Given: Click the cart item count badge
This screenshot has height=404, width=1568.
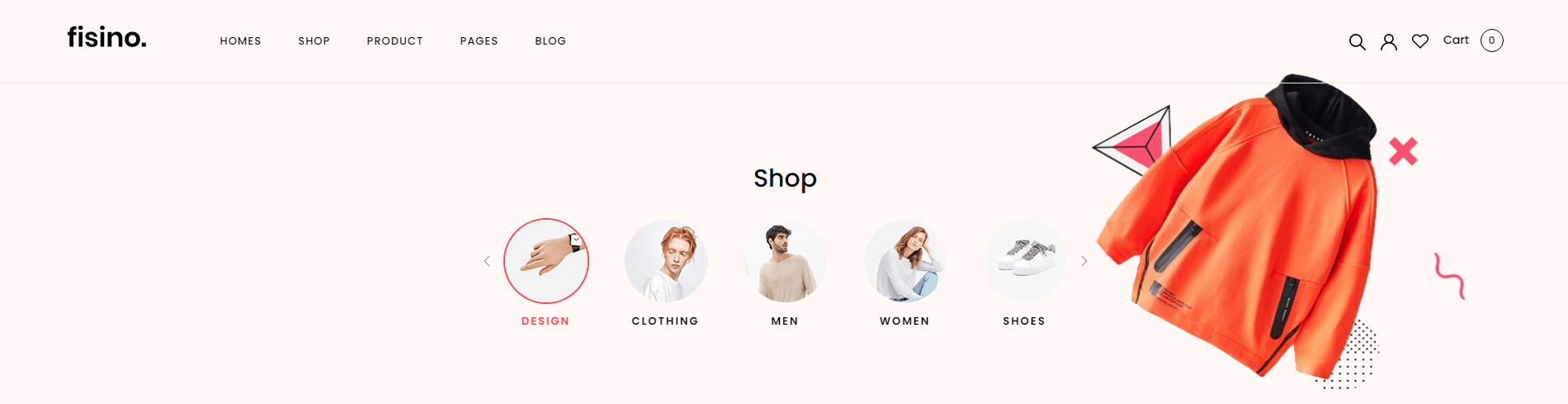Looking at the screenshot, I should (1492, 40).
